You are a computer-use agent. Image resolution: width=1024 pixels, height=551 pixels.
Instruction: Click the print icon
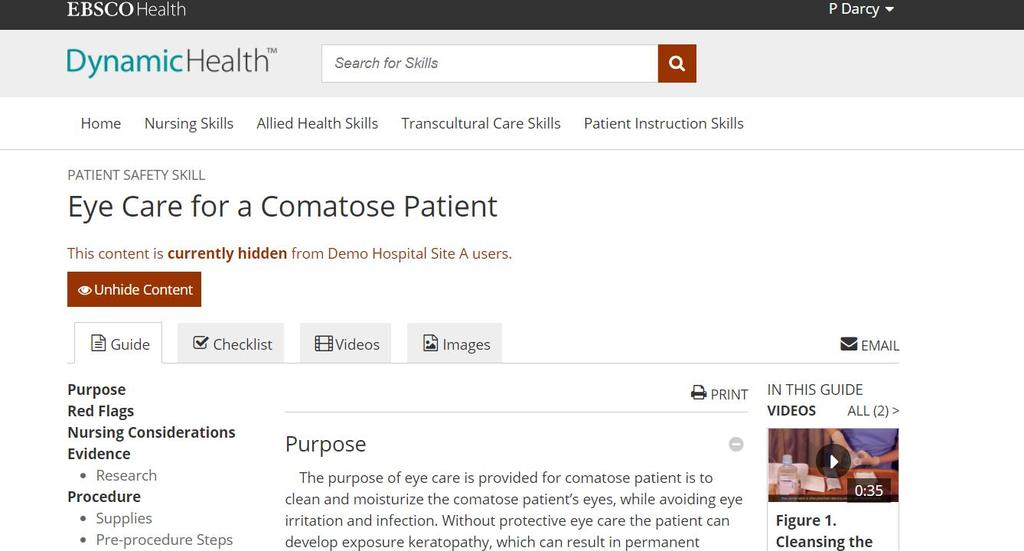click(699, 393)
